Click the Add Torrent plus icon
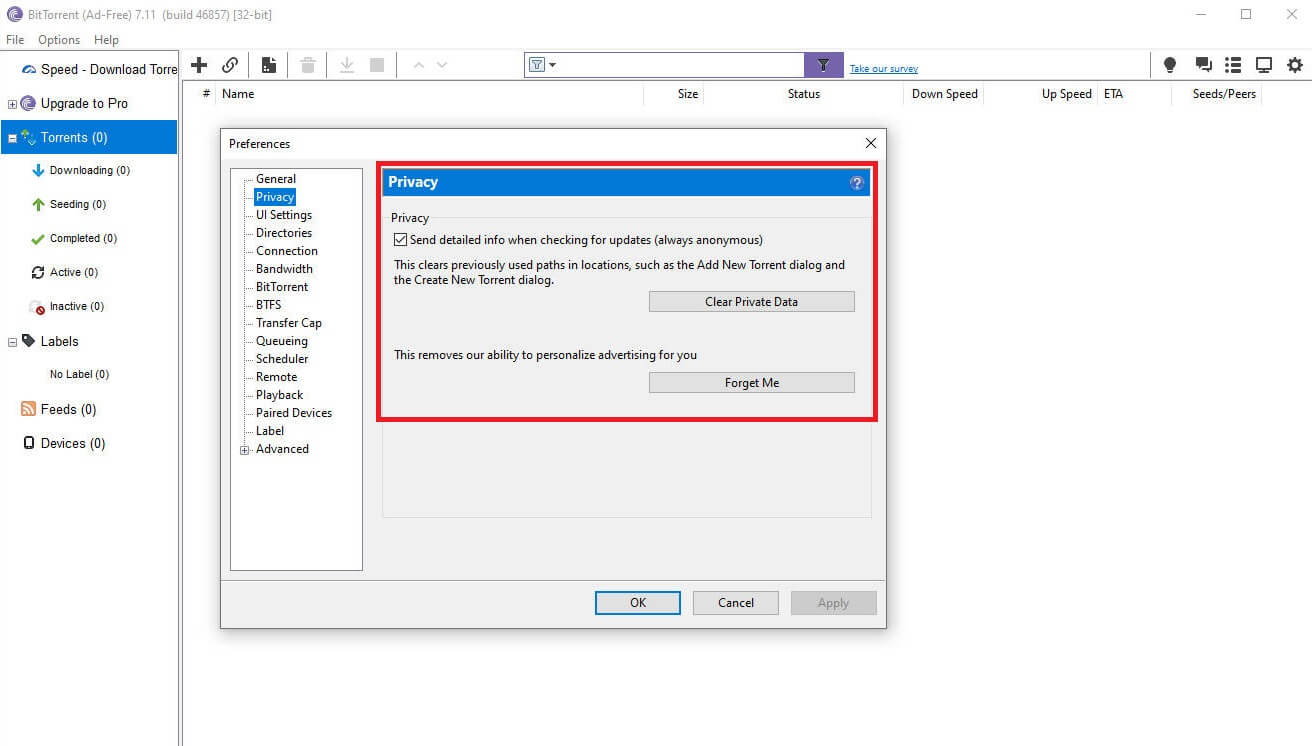The height and width of the screenshot is (746, 1312). click(x=199, y=65)
